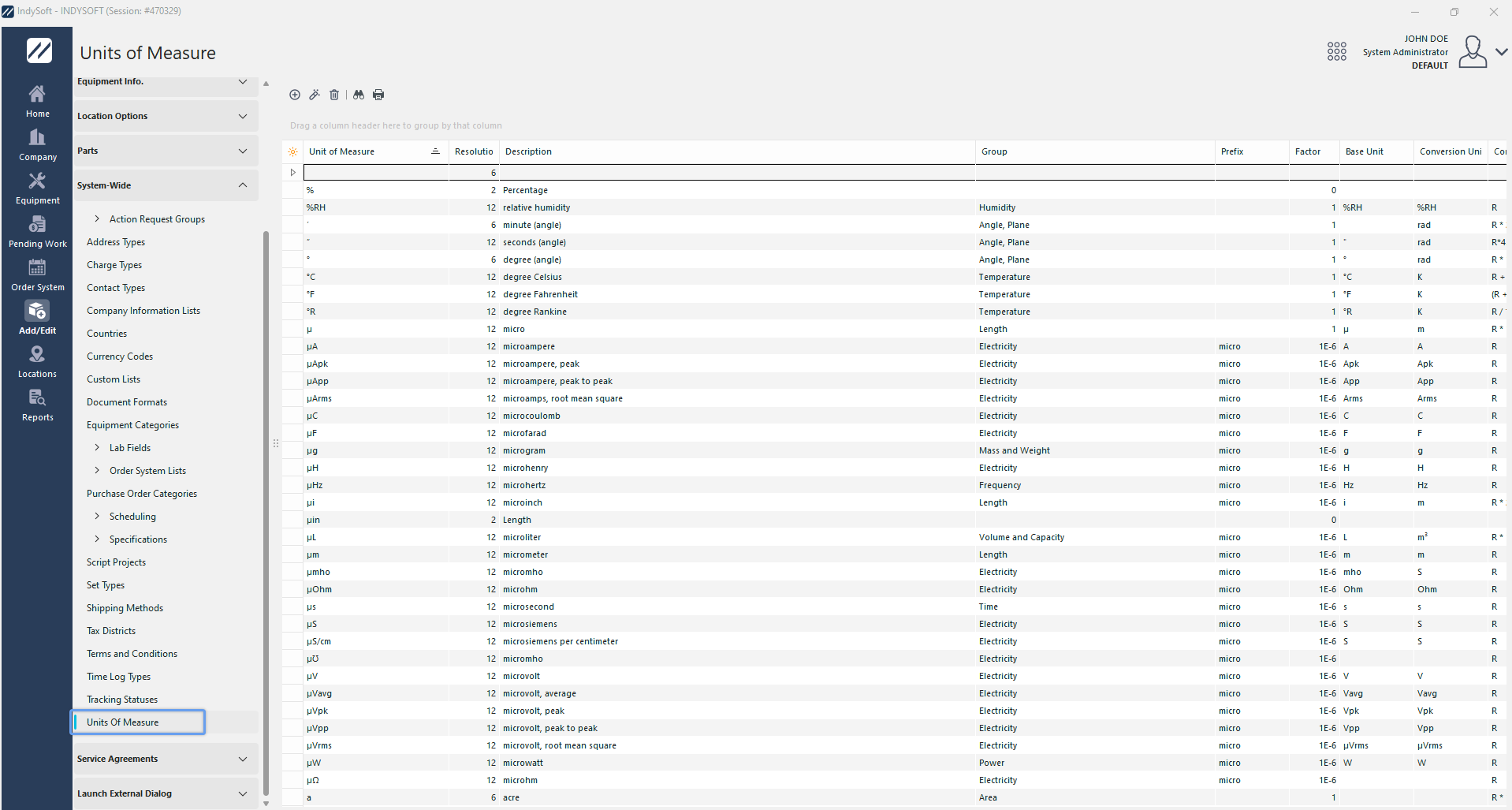Click the sidebar panel vertical scrollbar

point(266,513)
